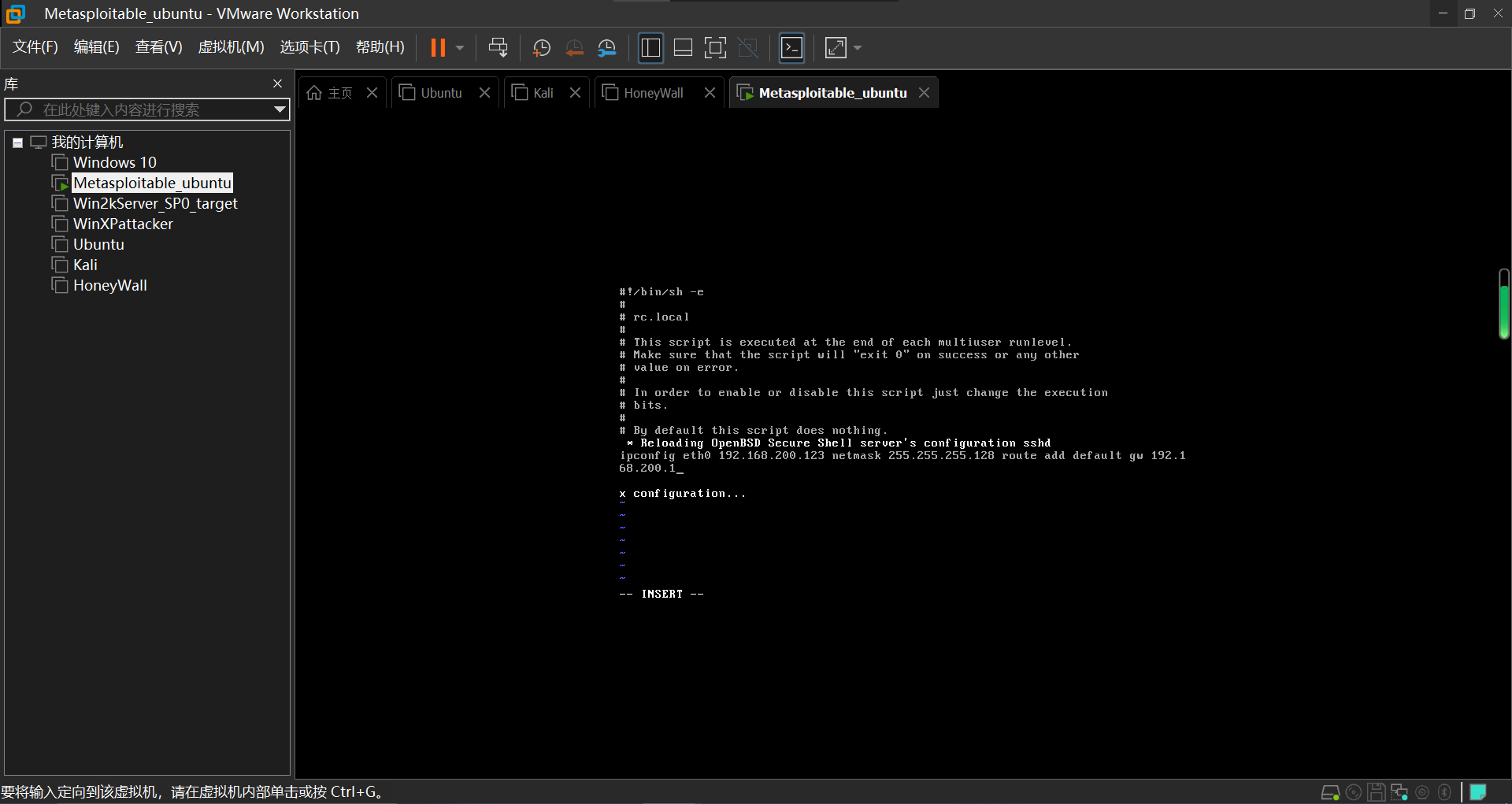Open the display stretch dropdown arrow

[x=858, y=48]
